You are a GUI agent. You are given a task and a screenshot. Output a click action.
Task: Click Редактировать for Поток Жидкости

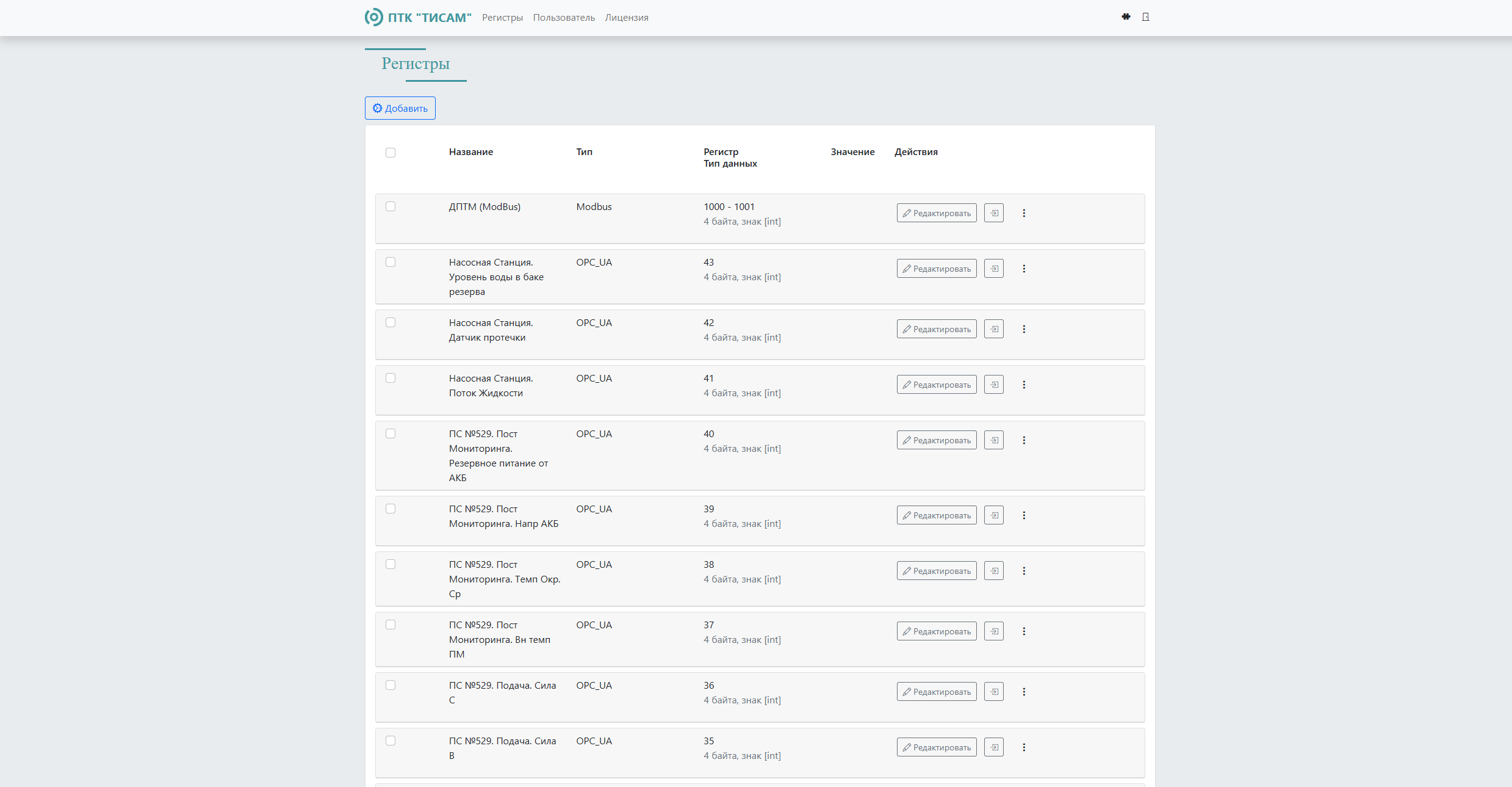tap(937, 385)
